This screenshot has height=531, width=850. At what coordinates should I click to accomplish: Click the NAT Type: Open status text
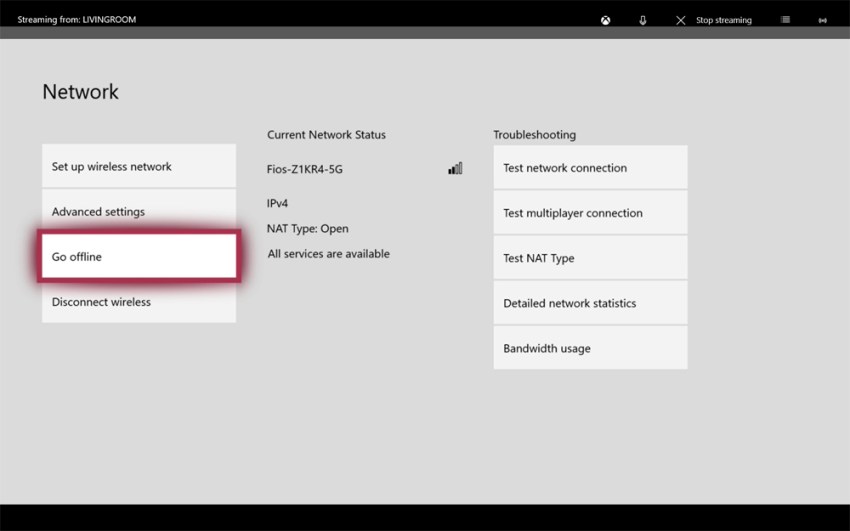[307, 229]
